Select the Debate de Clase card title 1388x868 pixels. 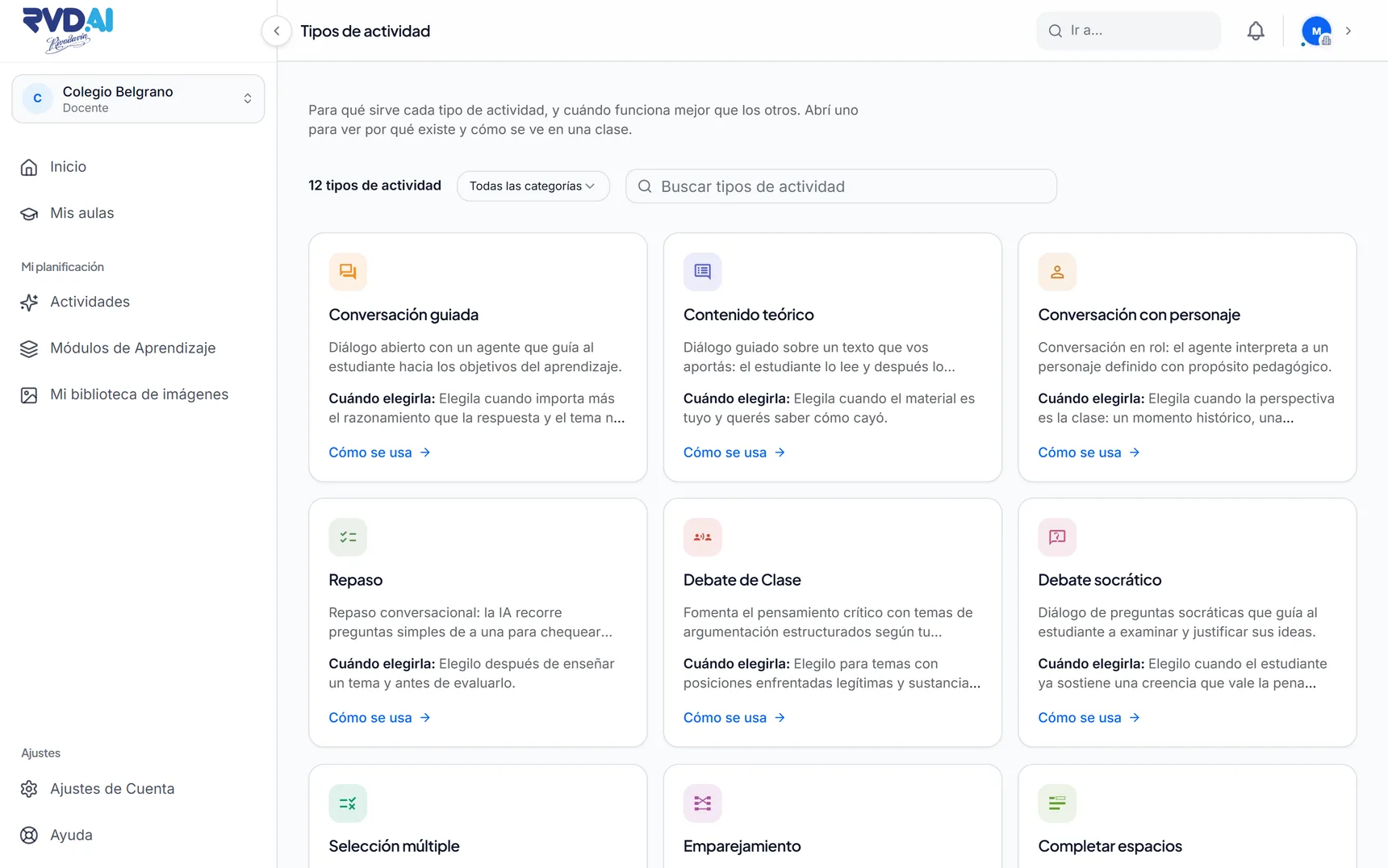point(742,580)
